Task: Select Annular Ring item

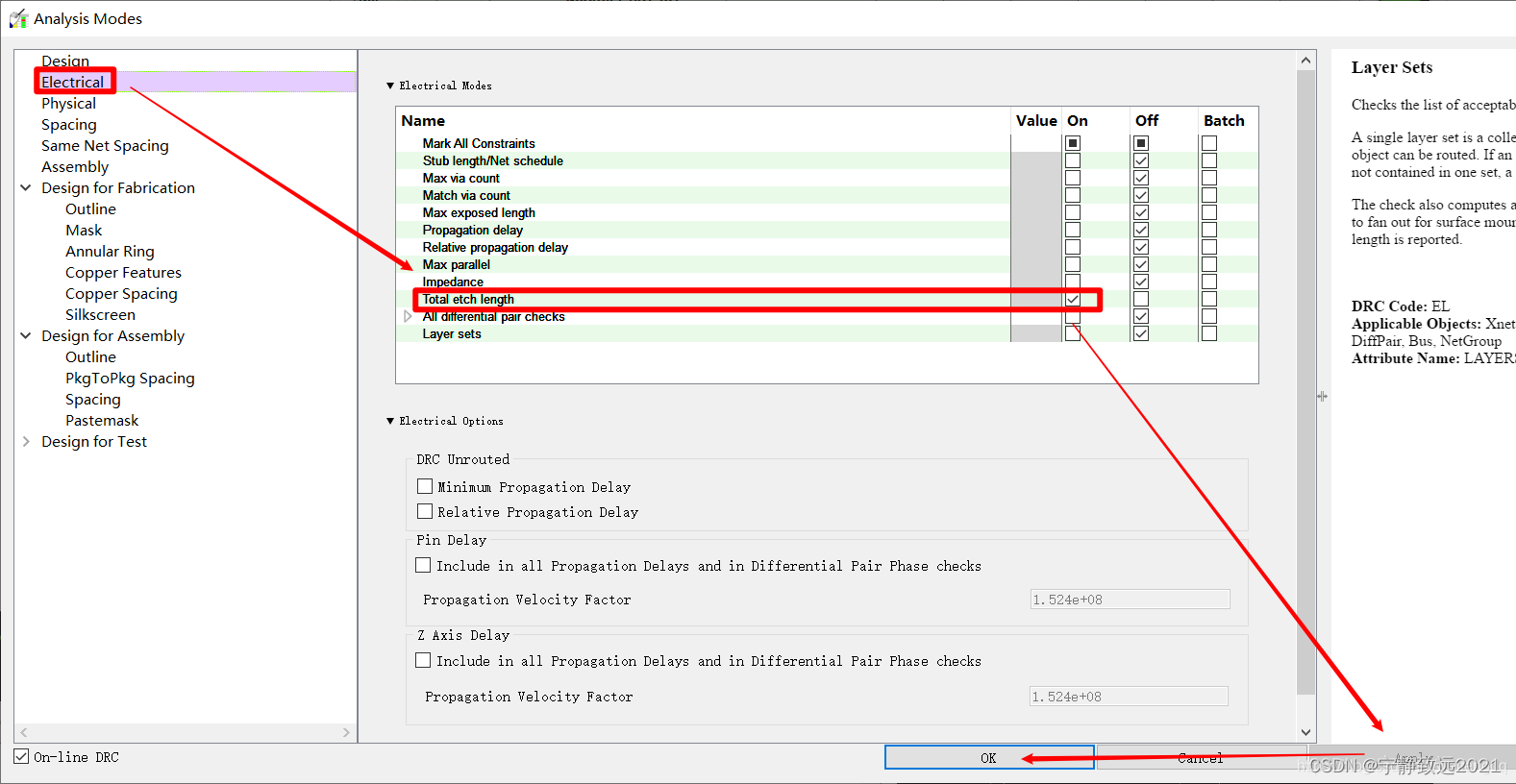Action: point(110,252)
